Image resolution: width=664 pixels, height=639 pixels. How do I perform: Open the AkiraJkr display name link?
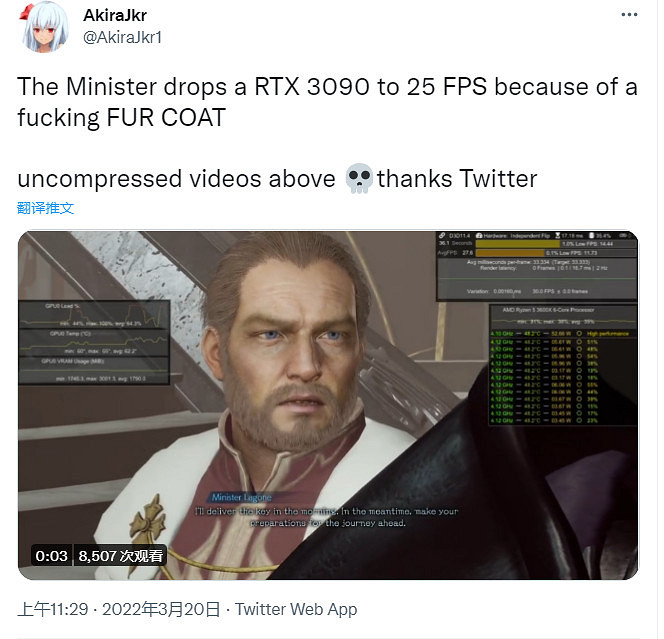click(115, 15)
